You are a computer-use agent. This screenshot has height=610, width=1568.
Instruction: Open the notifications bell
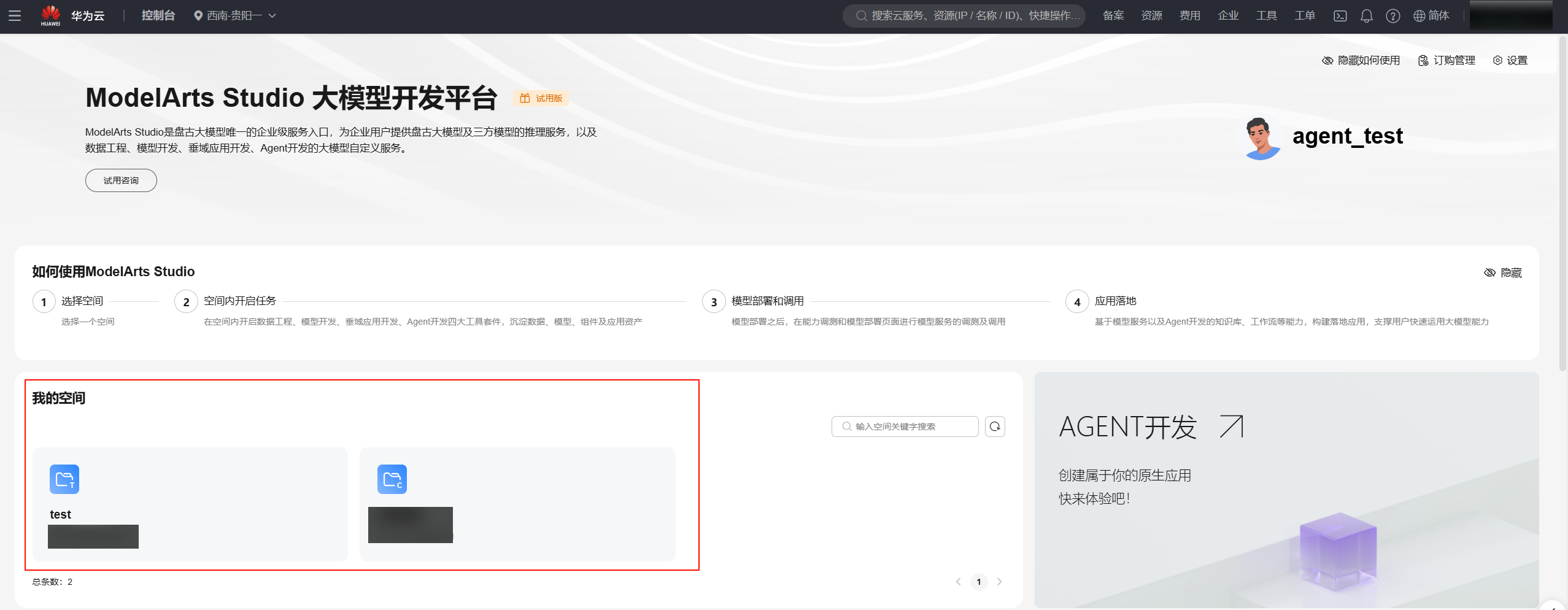[x=1367, y=16]
